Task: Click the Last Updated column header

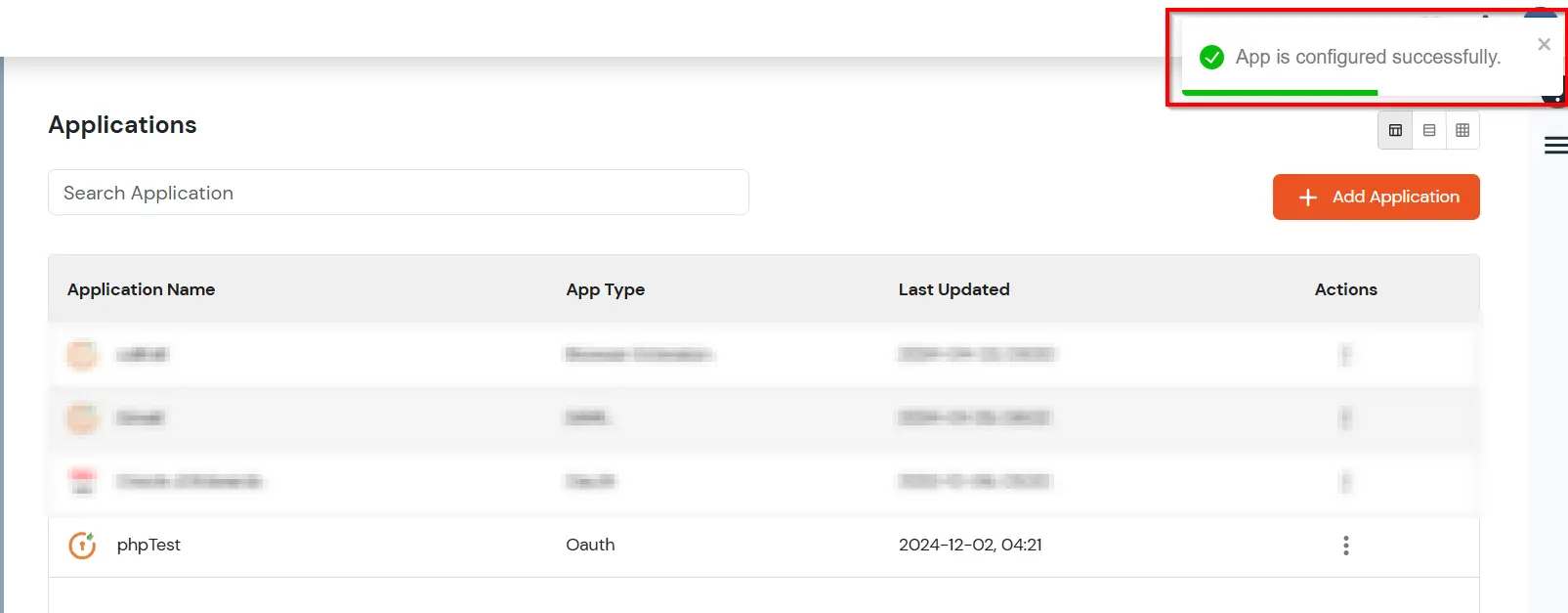Action: pyautogui.click(x=954, y=289)
